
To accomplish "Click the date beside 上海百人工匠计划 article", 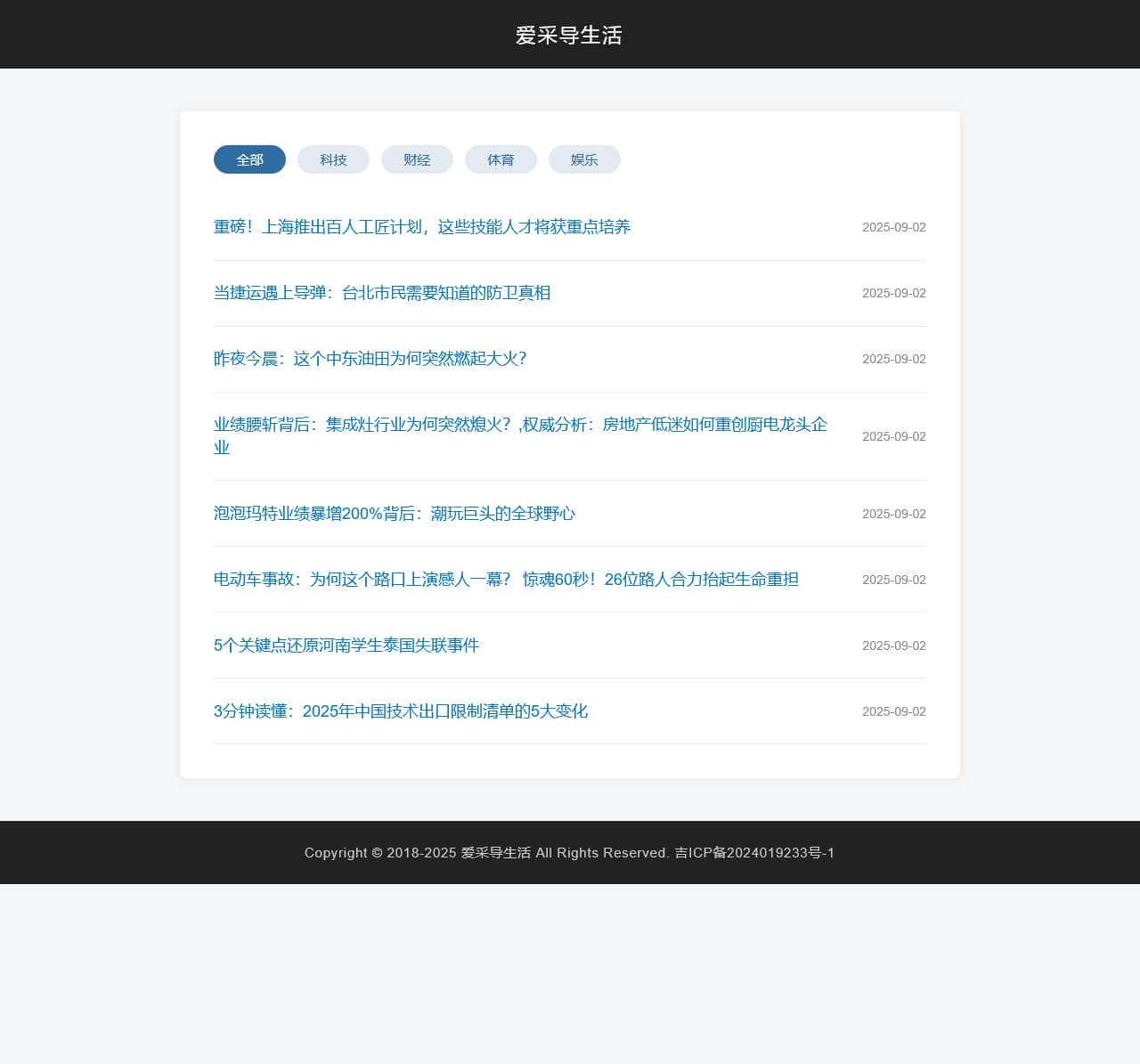I will click(893, 227).
